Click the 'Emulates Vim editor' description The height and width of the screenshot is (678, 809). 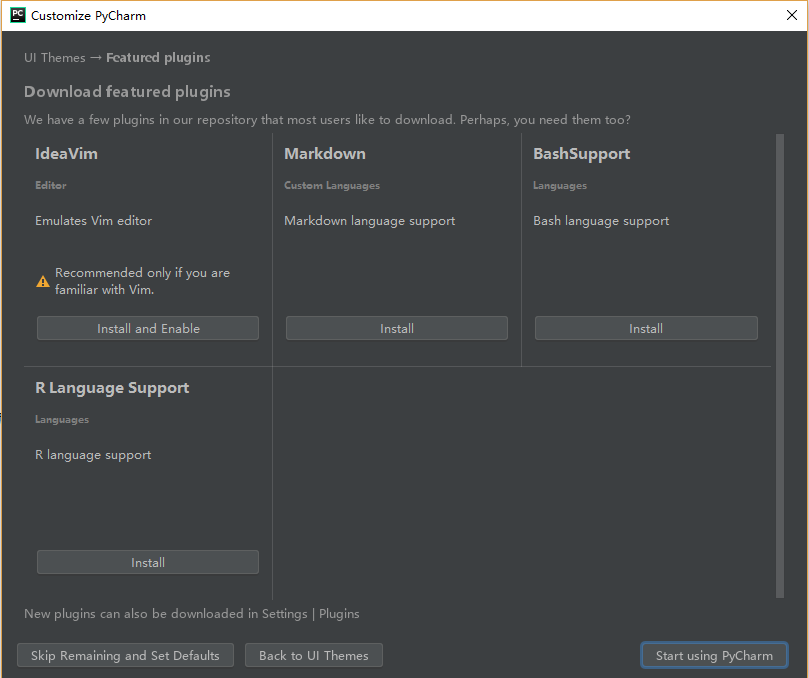[x=93, y=221]
